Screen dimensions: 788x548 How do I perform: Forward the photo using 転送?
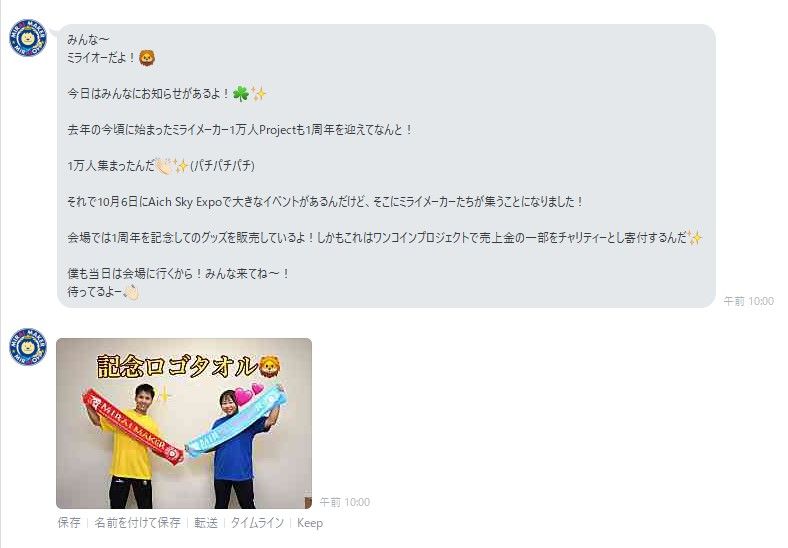coord(206,523)
